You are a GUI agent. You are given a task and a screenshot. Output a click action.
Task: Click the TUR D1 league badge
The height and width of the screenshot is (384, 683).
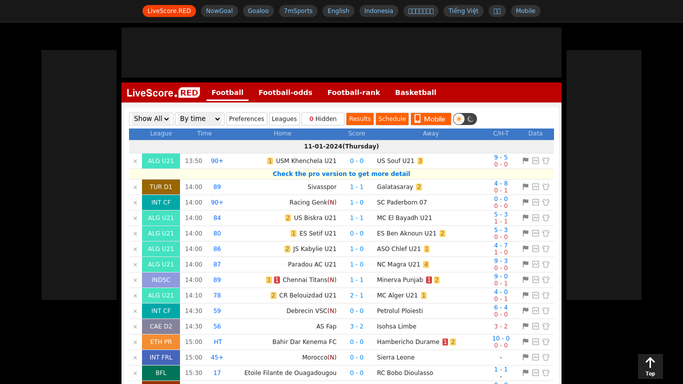pyautogui.click(x=161, y=187)
